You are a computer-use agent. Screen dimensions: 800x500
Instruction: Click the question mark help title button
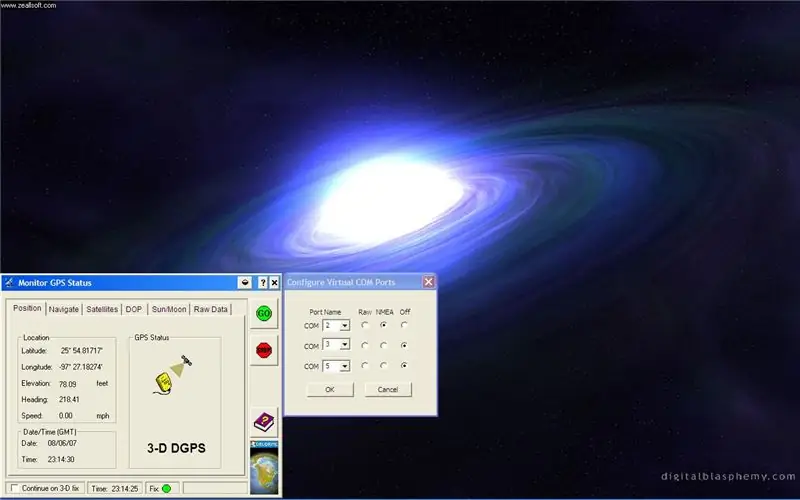point(263,283)
